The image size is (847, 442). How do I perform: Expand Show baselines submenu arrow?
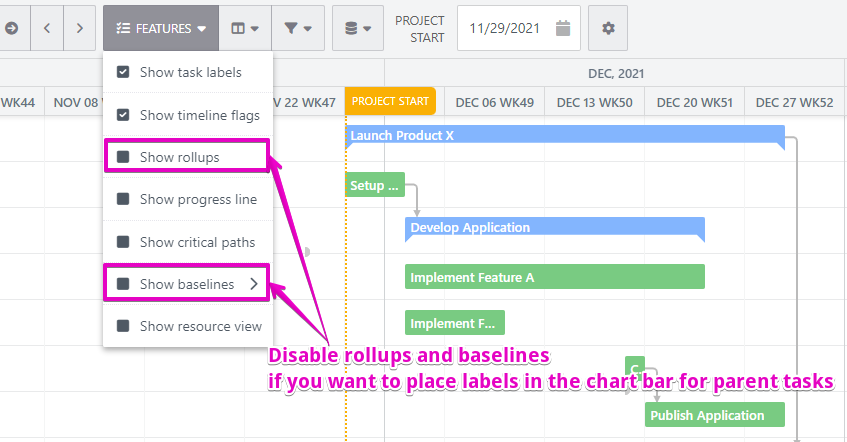(x=253, y=284)
